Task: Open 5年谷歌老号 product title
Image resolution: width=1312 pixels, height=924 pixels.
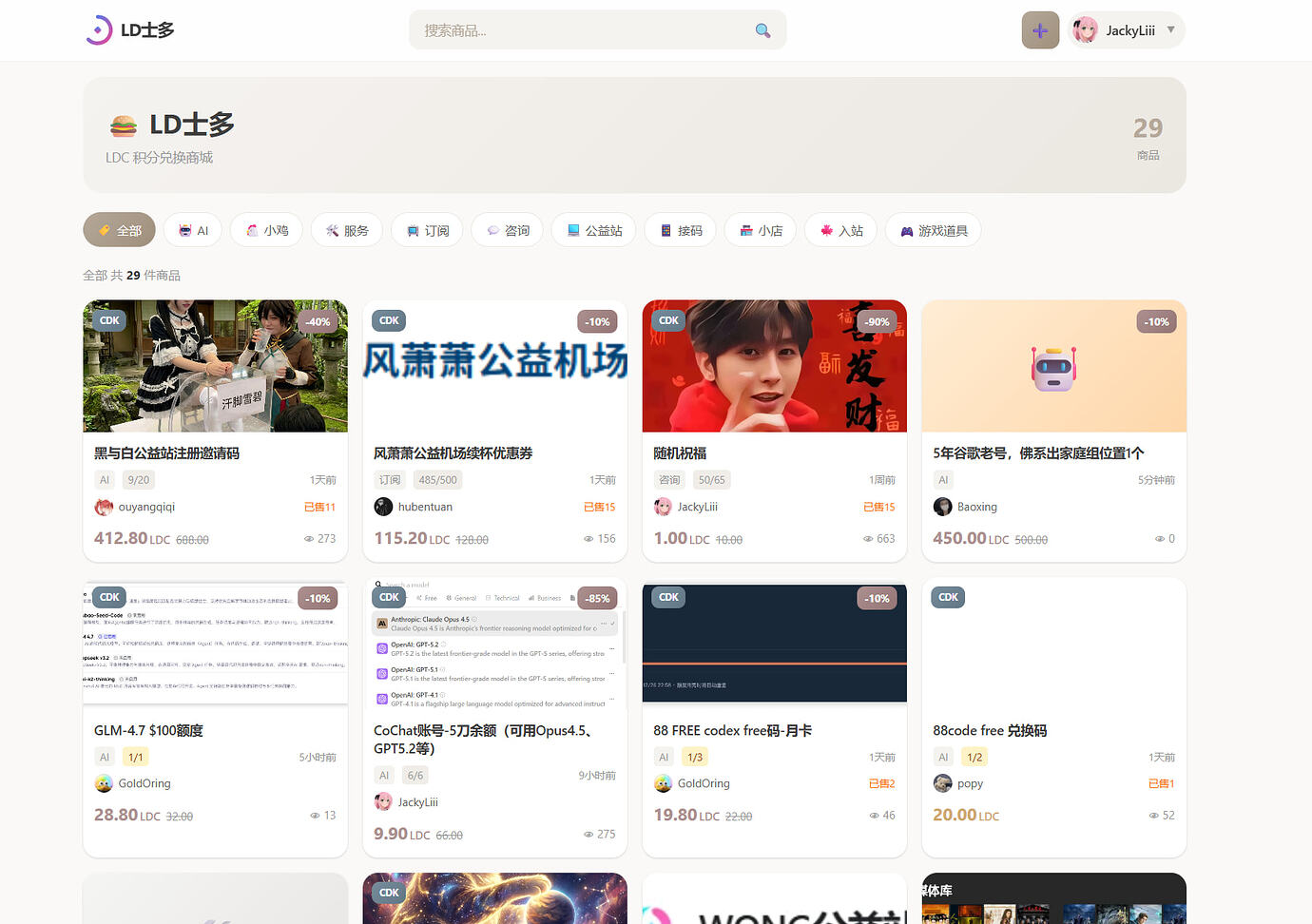Action: click(1038, 453)
